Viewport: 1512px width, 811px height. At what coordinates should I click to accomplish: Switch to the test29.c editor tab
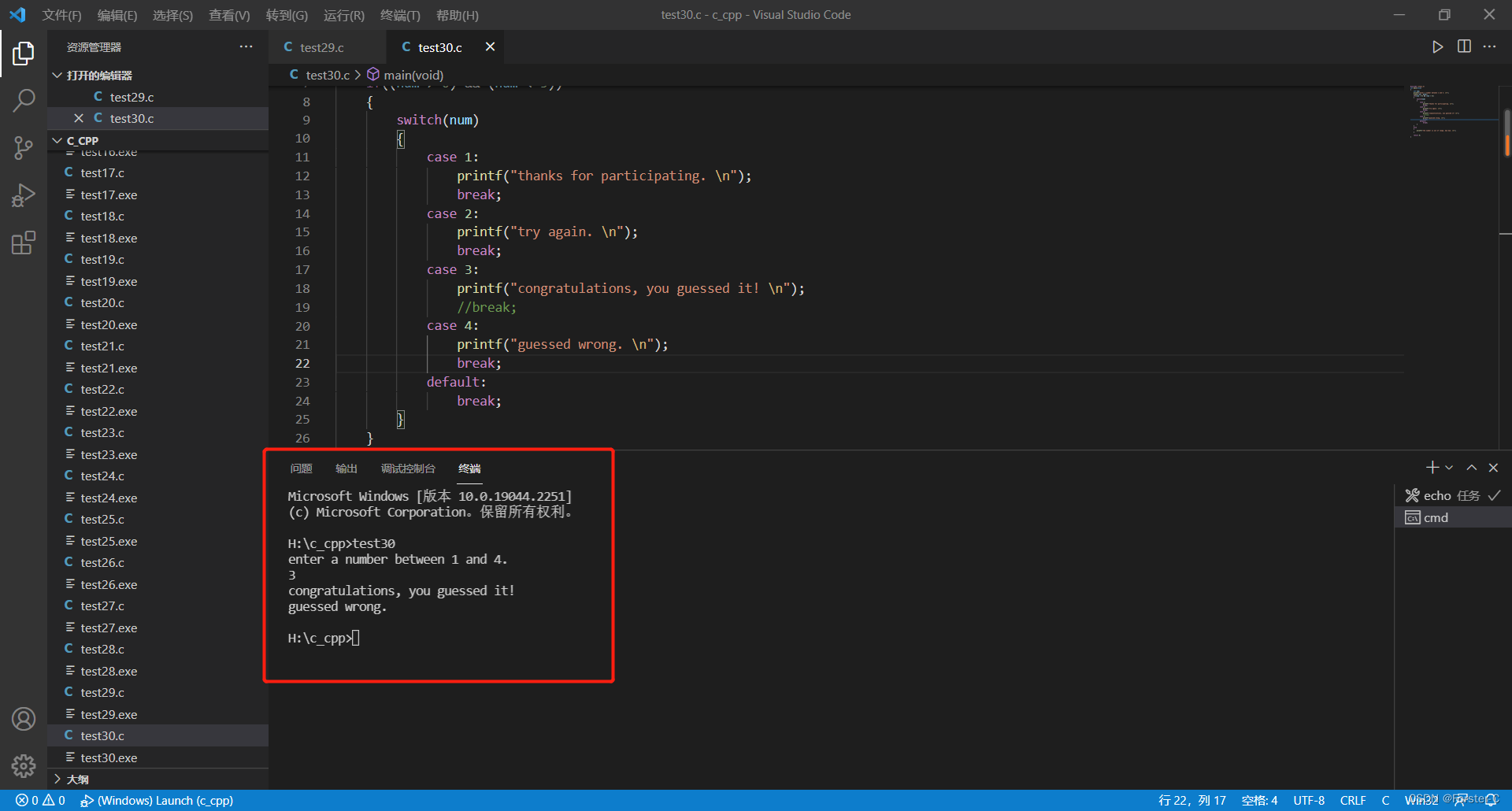[327, 47]
